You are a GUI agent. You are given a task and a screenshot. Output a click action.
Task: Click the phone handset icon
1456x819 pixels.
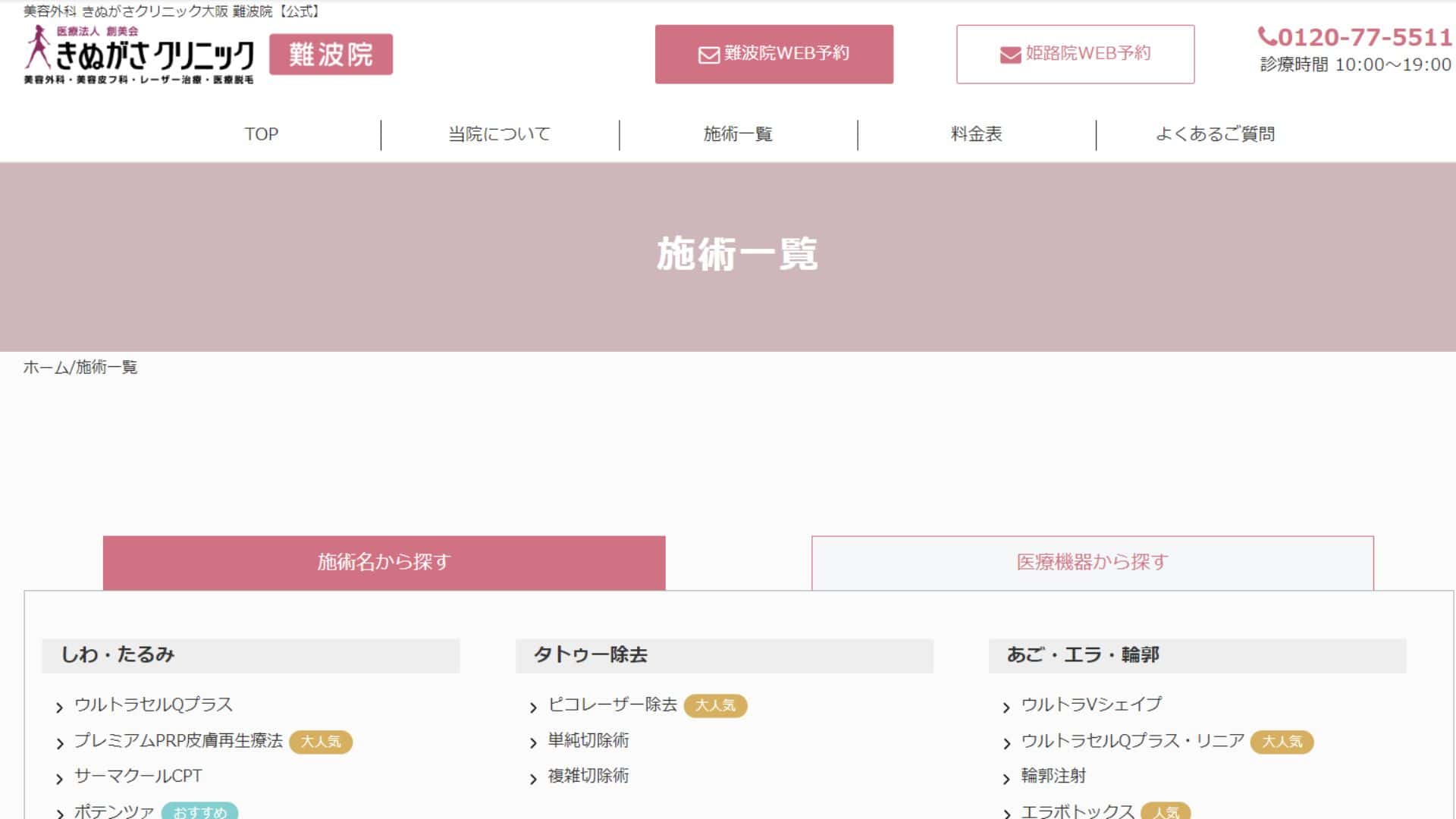(x=1266, y=36)
